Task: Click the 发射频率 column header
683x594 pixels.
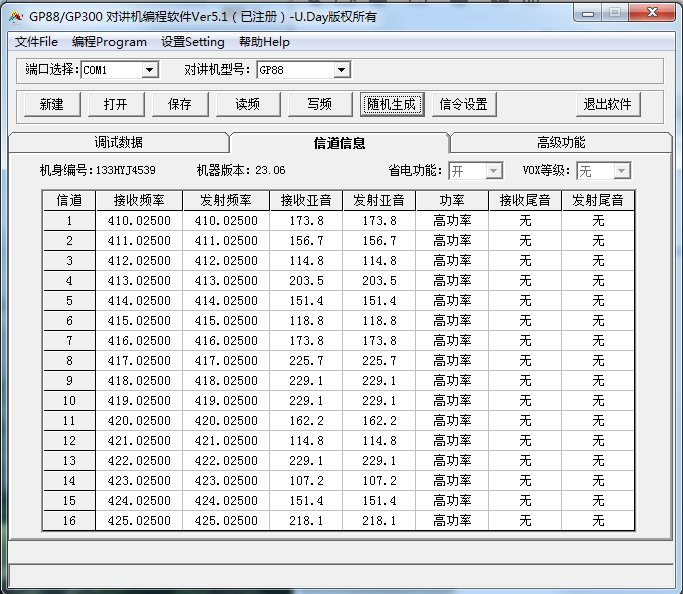Action: tap(226, 200)
